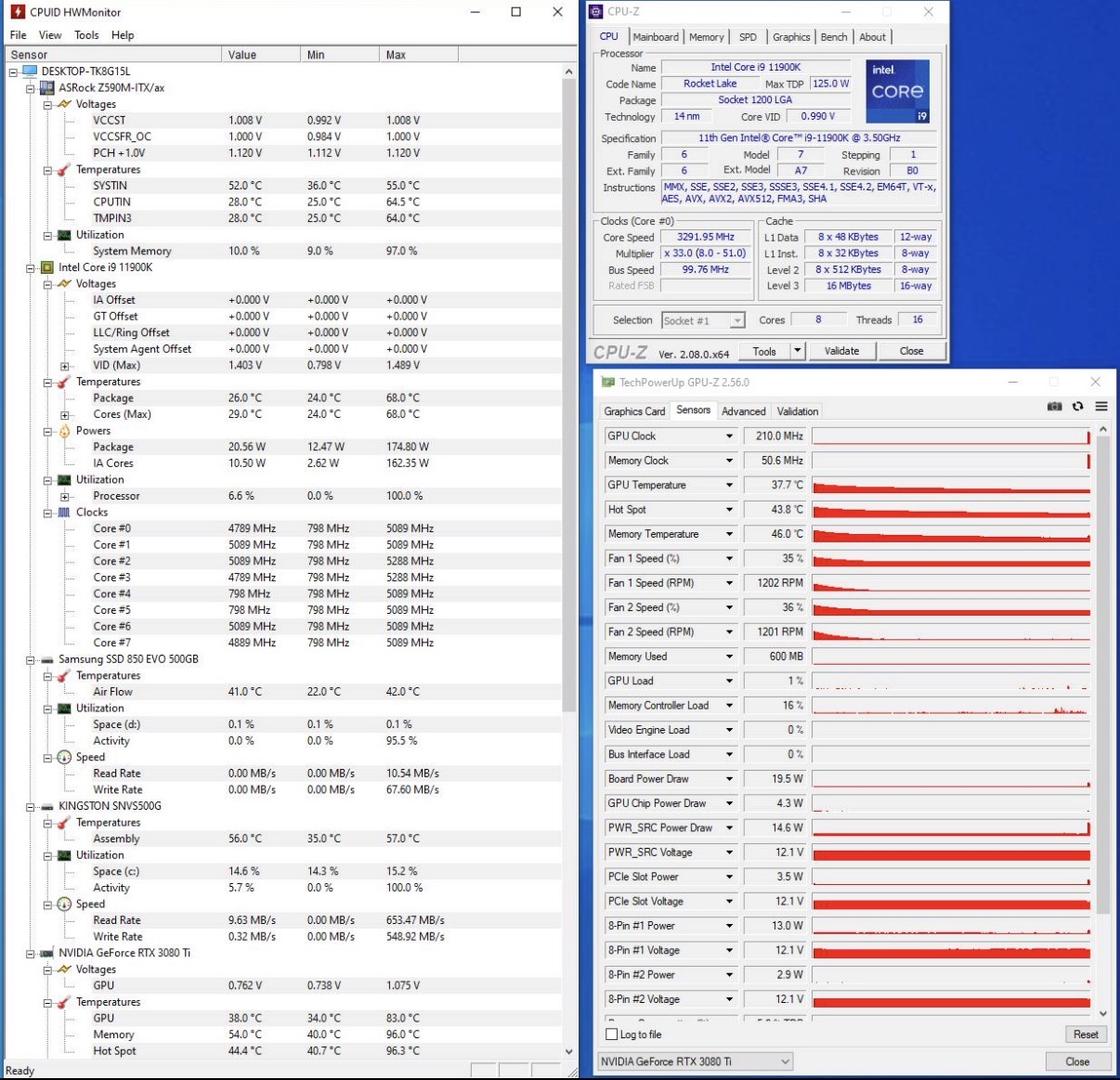Viewport: 1120px width, 1080px height.
Task: Open the GPU Temperature sensor dropdown arrow
Action: coord(729,485)
